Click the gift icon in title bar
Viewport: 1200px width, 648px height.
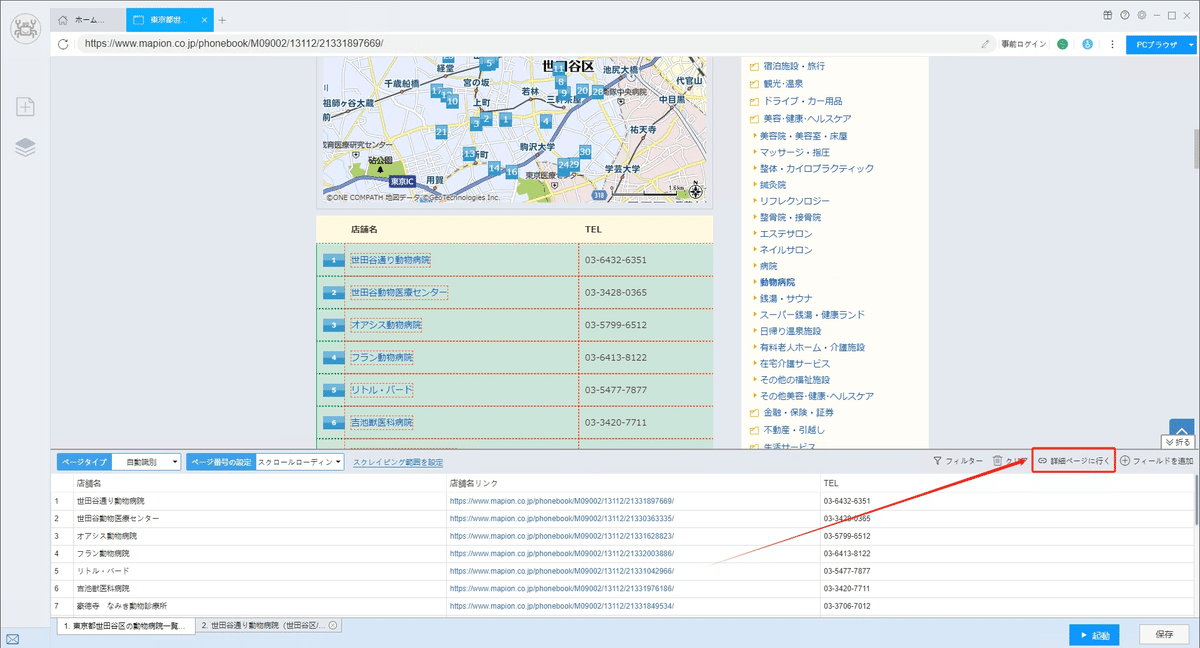pyautogui.click(x=1108, y=15)
